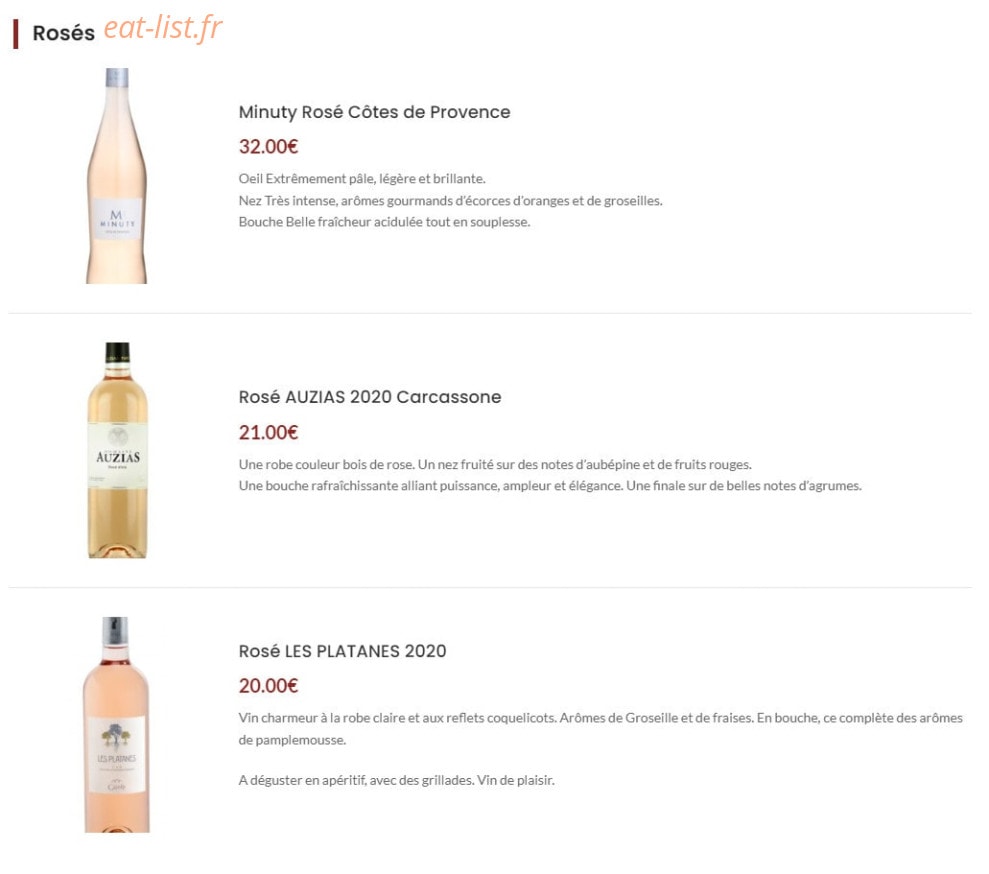Open the Minuty rosé bottle image
Screen dimensions: 989x874
(x=117, y=176)
